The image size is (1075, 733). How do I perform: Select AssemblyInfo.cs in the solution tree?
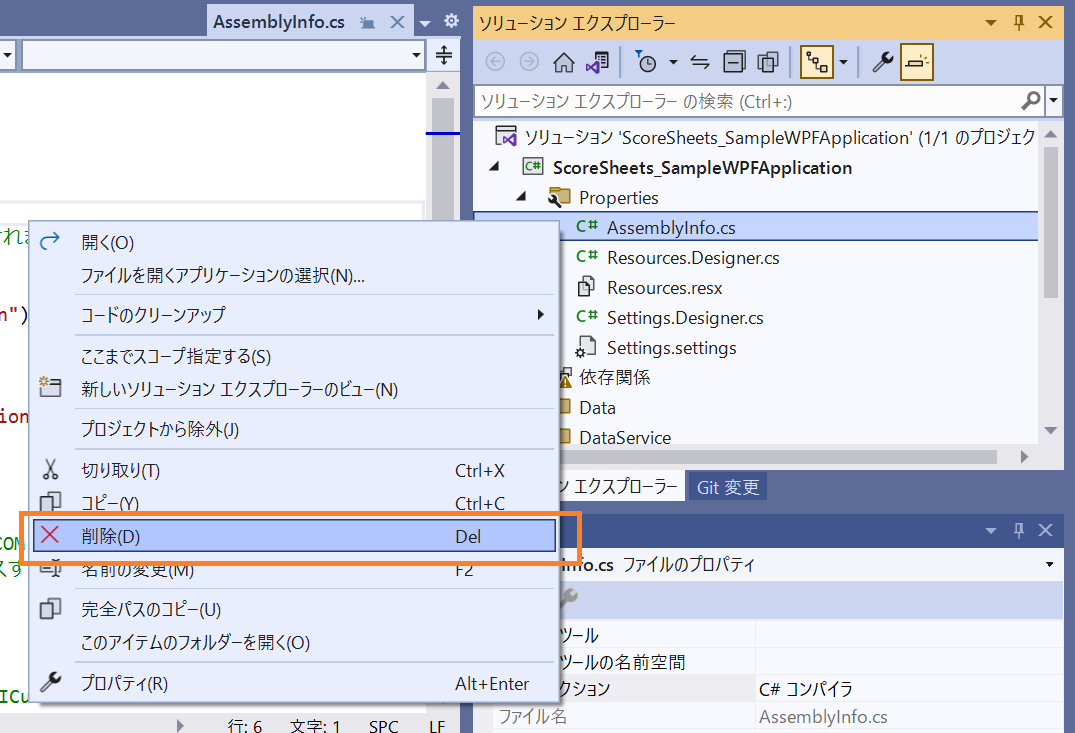[671, 228]
